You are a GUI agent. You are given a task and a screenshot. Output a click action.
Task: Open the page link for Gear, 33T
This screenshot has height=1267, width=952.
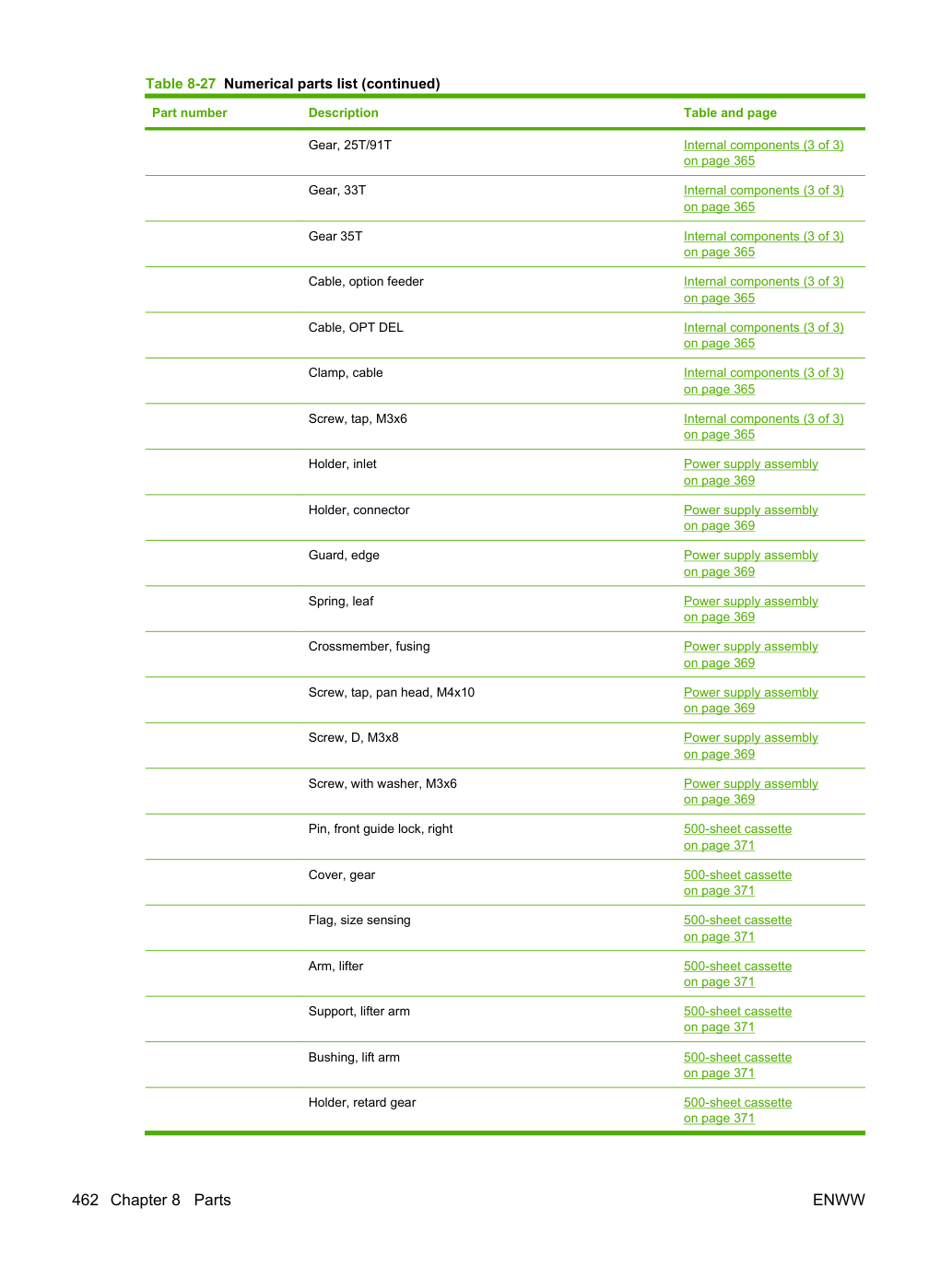click(x=763, y=199)
